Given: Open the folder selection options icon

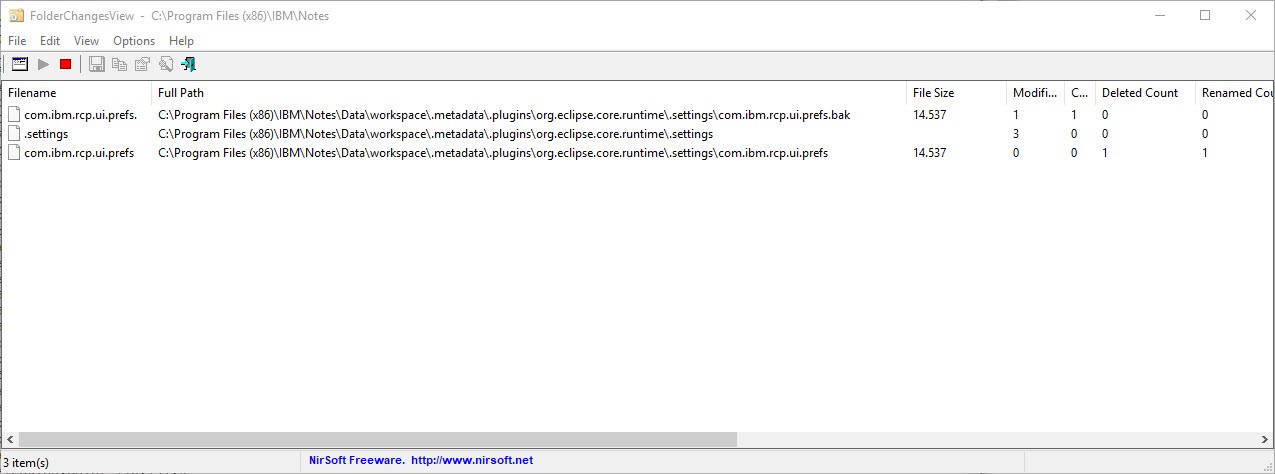Looking at the screenshot, I should (x=19, y=64).
